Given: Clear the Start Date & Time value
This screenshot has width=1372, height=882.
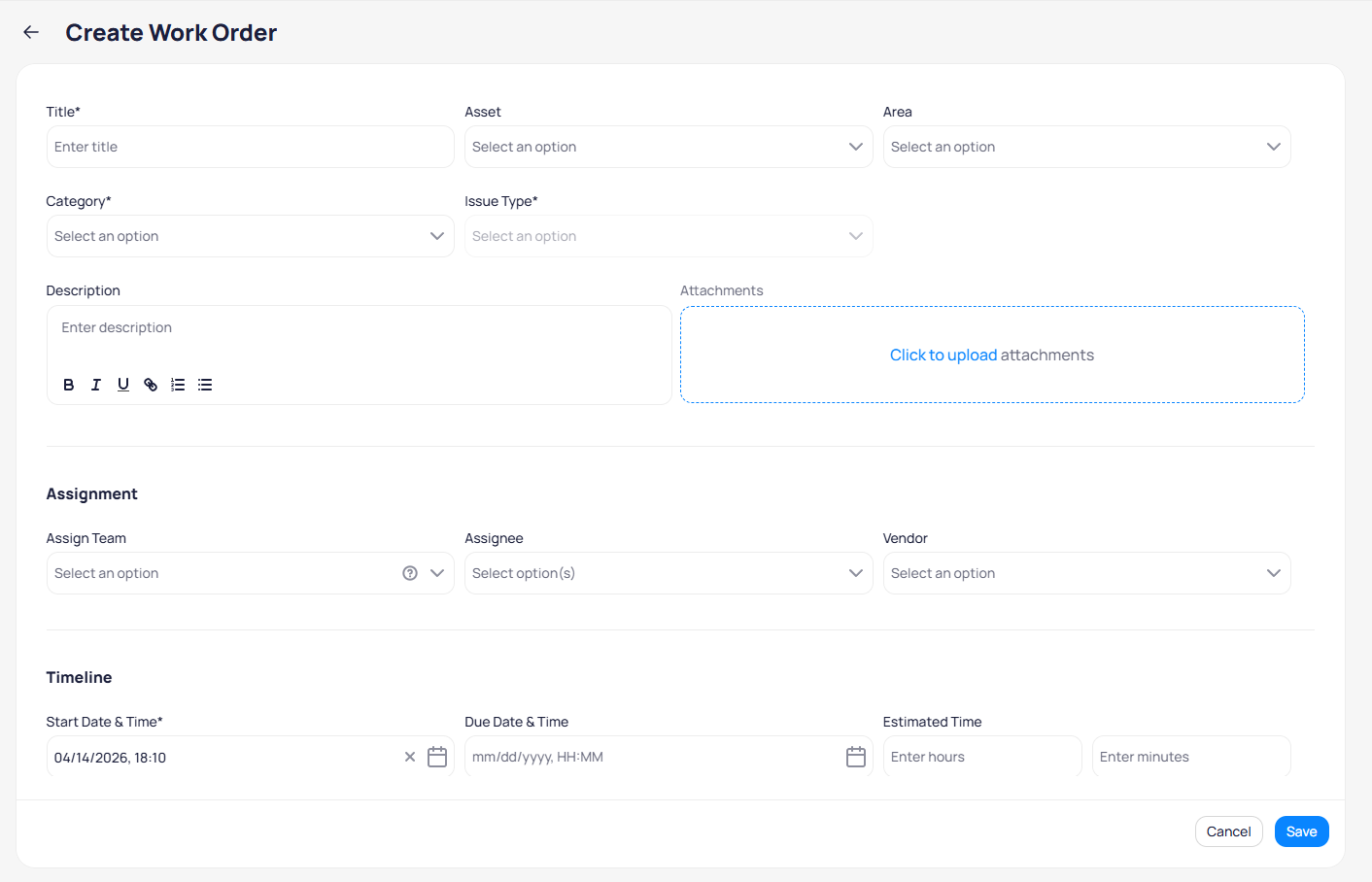Looking at the screenshot, I should (410, 757).
